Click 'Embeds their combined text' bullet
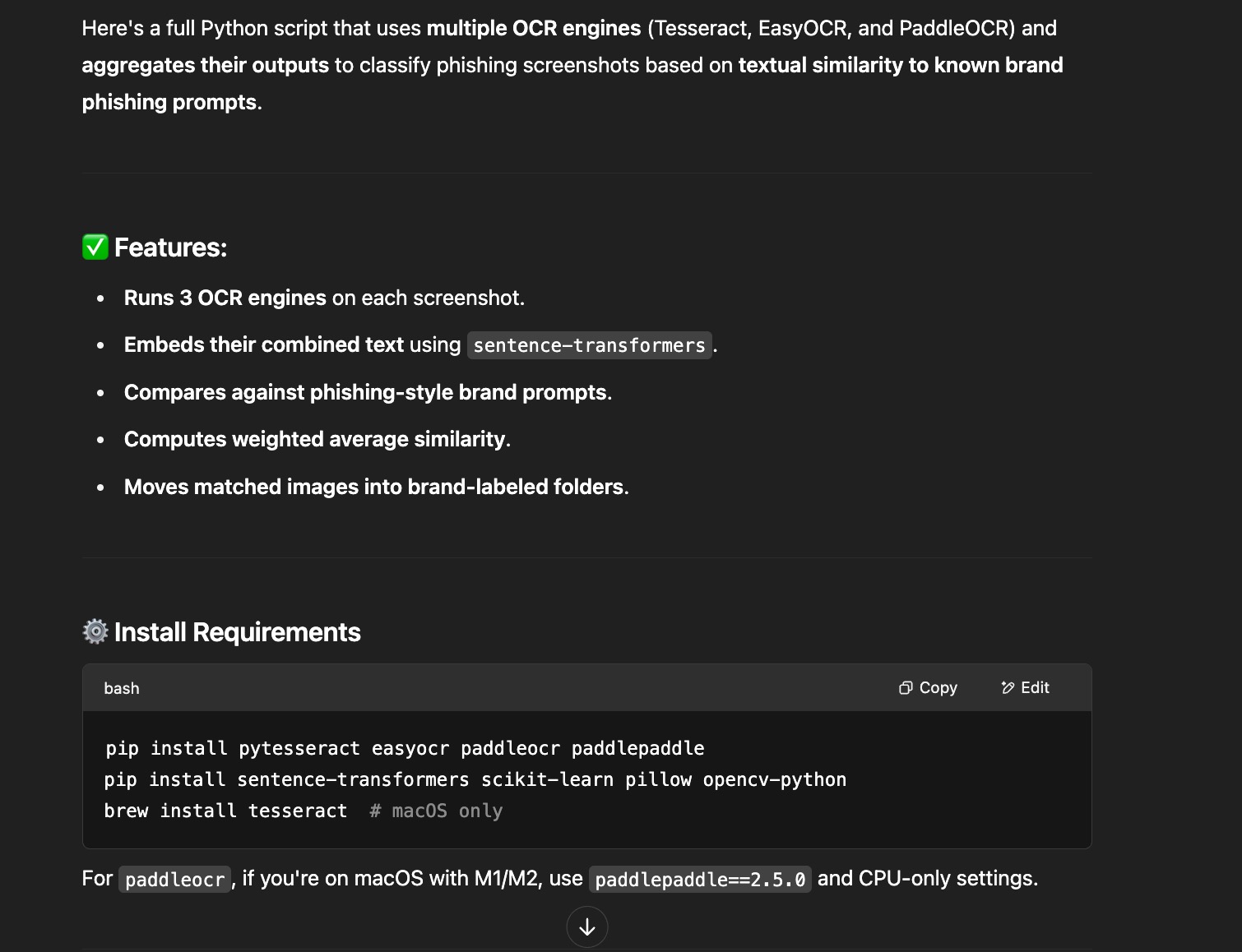Viewport: 1242px width, 952px height. pos(421,345)
